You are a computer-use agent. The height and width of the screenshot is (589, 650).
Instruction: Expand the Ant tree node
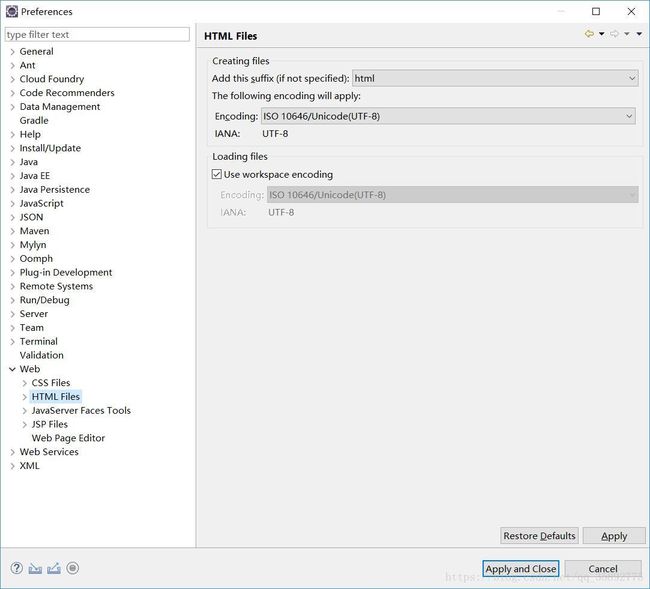[x=12, y=65]
